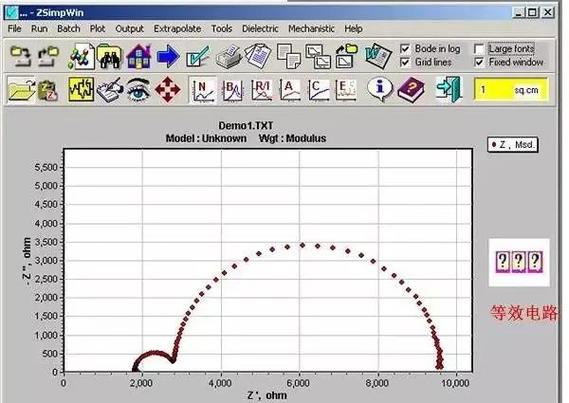Open the Dielectric menu

click(x=260, y=29)
